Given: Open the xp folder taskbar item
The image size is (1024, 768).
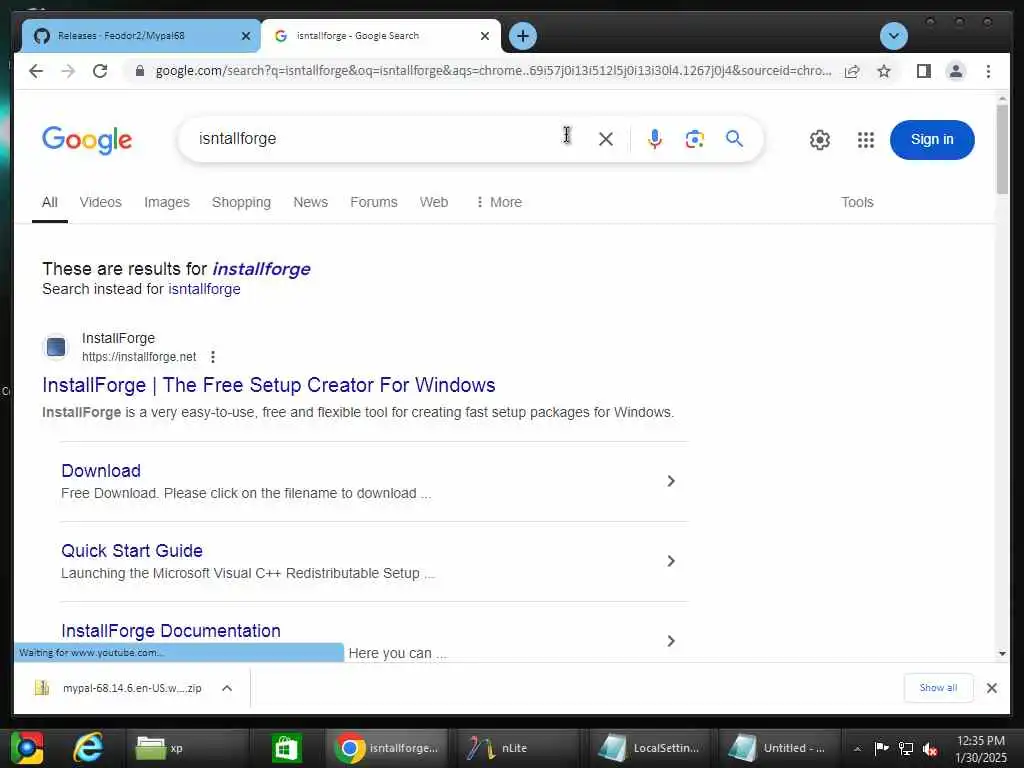Looking at the screenshot, I should pyautogui.click(x=187, y=748).
